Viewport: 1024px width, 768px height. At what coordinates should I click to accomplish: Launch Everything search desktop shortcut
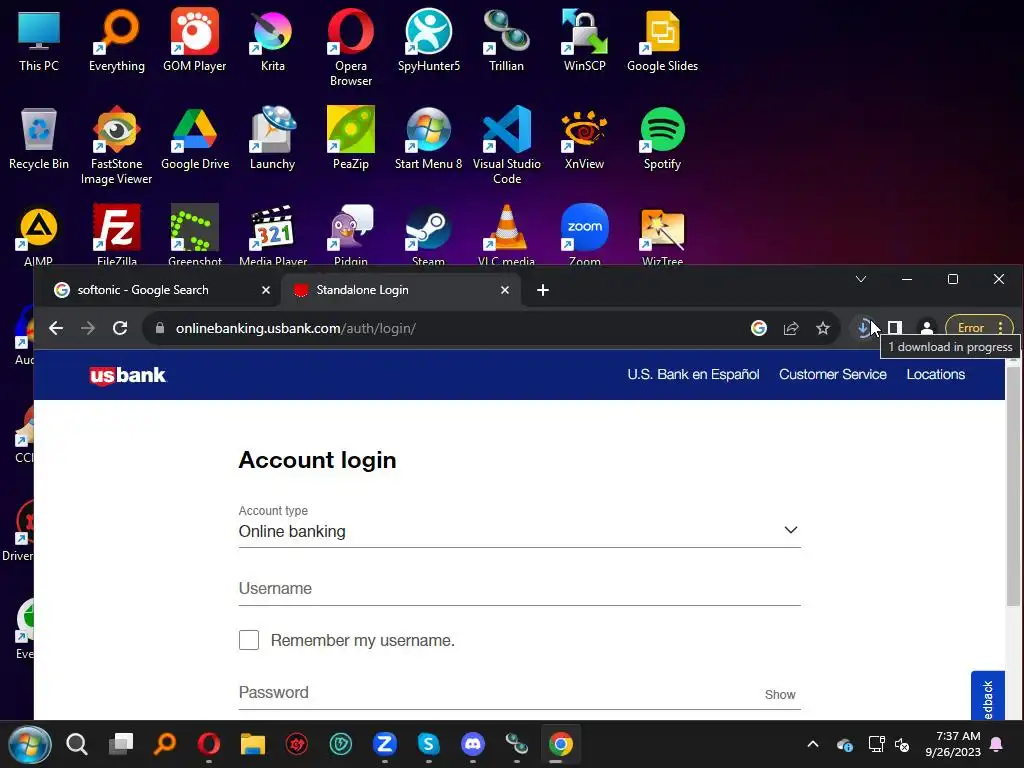[x=117, y=40]
